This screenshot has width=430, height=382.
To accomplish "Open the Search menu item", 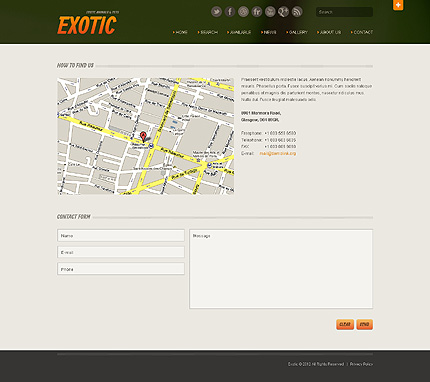I will point(207,32).
